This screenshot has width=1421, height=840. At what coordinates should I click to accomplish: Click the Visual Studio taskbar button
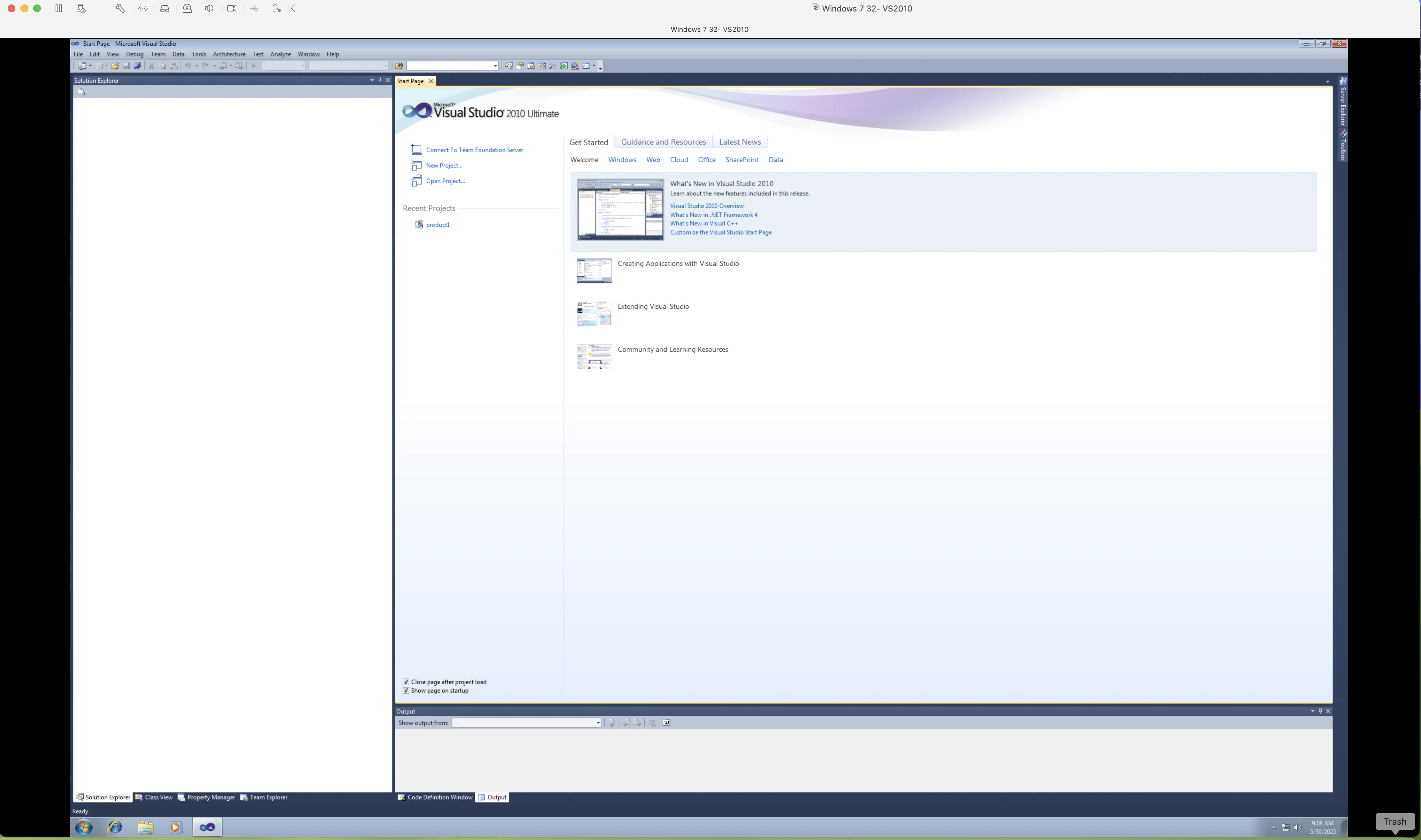tap(207, 828)
